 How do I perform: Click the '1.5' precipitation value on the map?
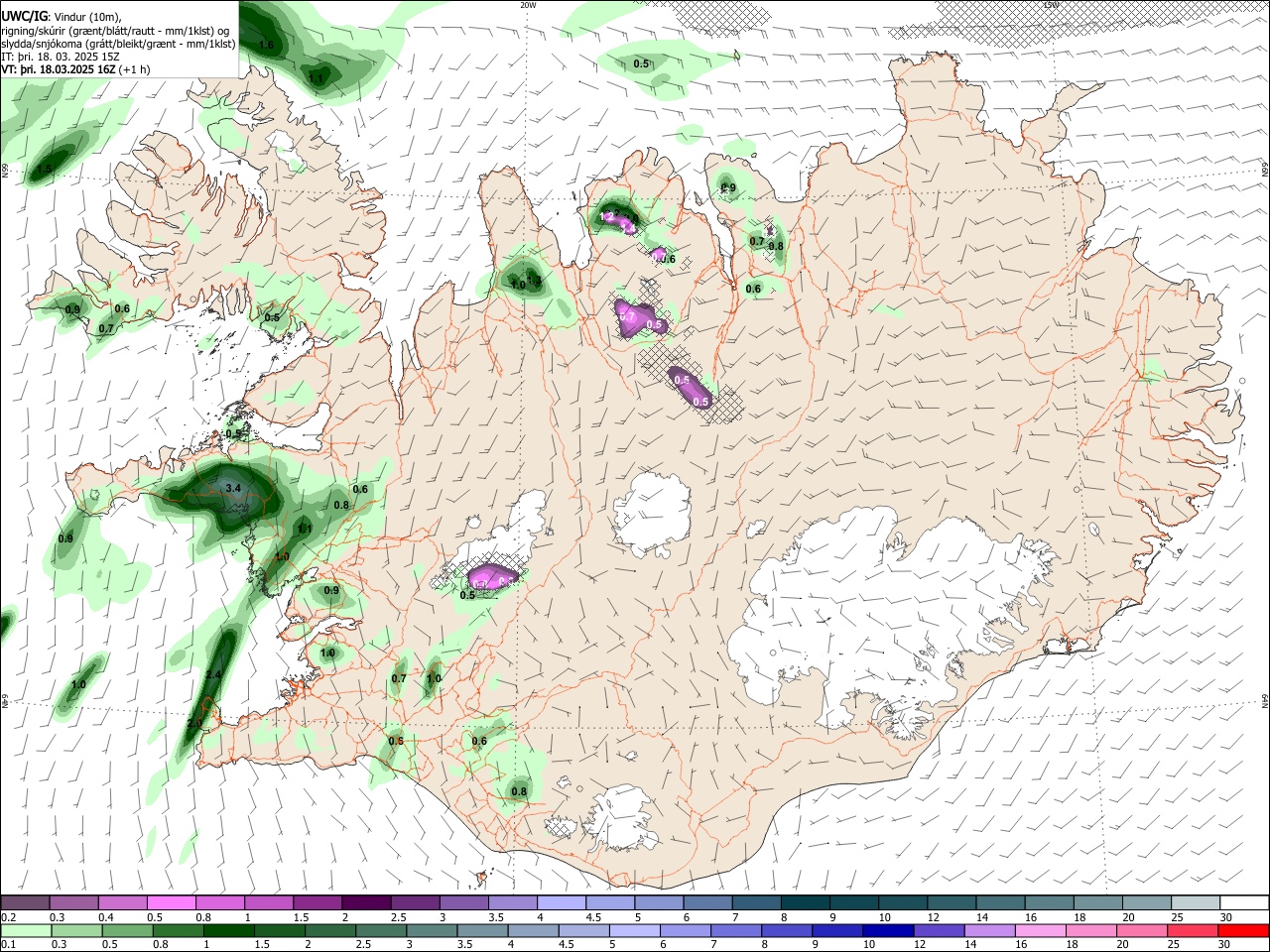click(x=44, y=170)
